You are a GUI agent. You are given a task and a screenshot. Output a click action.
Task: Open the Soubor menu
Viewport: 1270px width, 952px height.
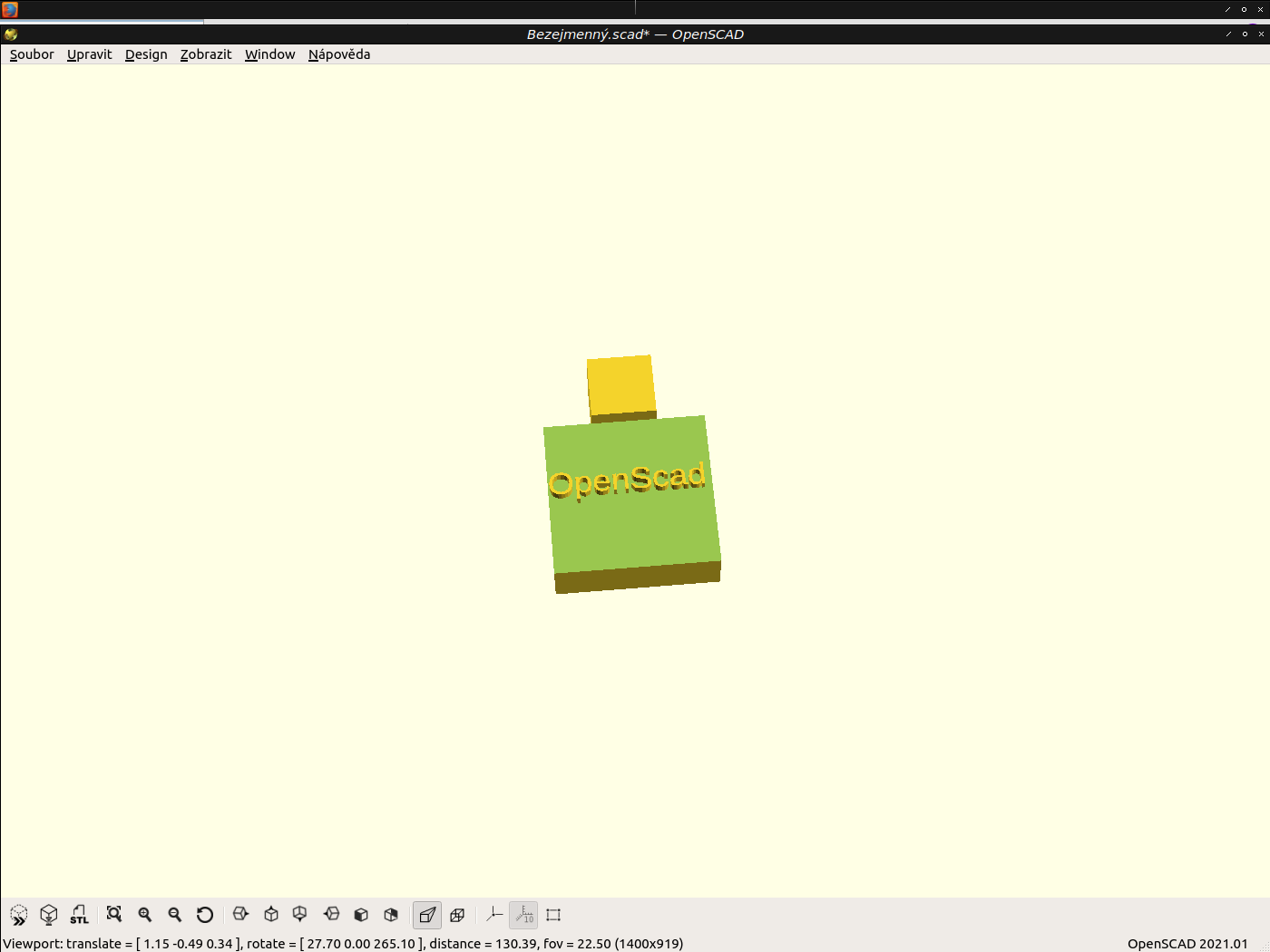(32, 54)
